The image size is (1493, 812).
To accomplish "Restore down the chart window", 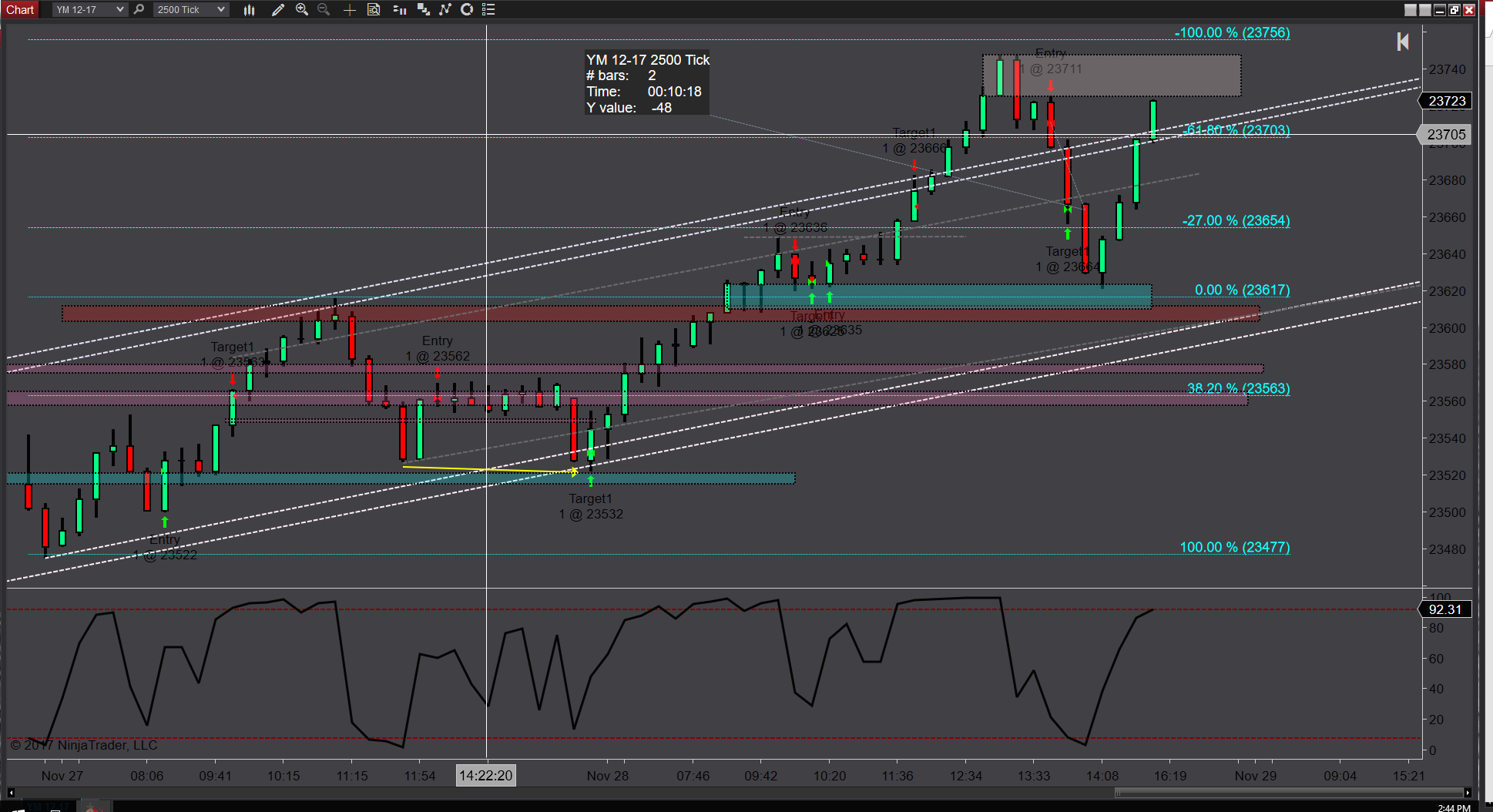I will (1454, 10).
